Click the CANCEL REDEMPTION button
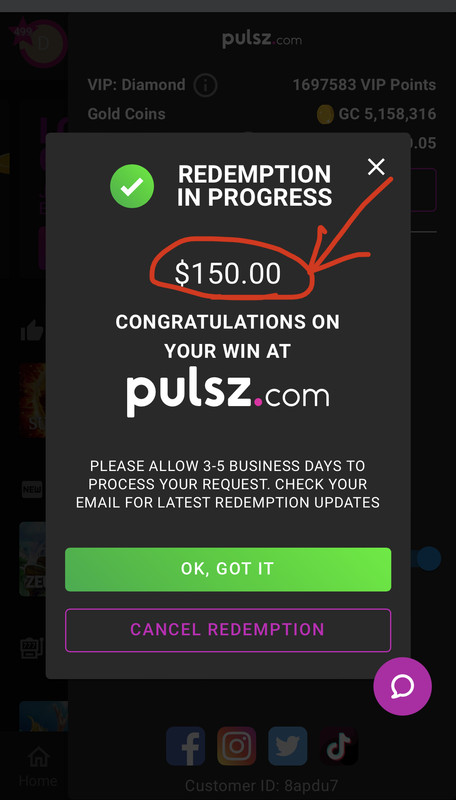 point(228,630)
